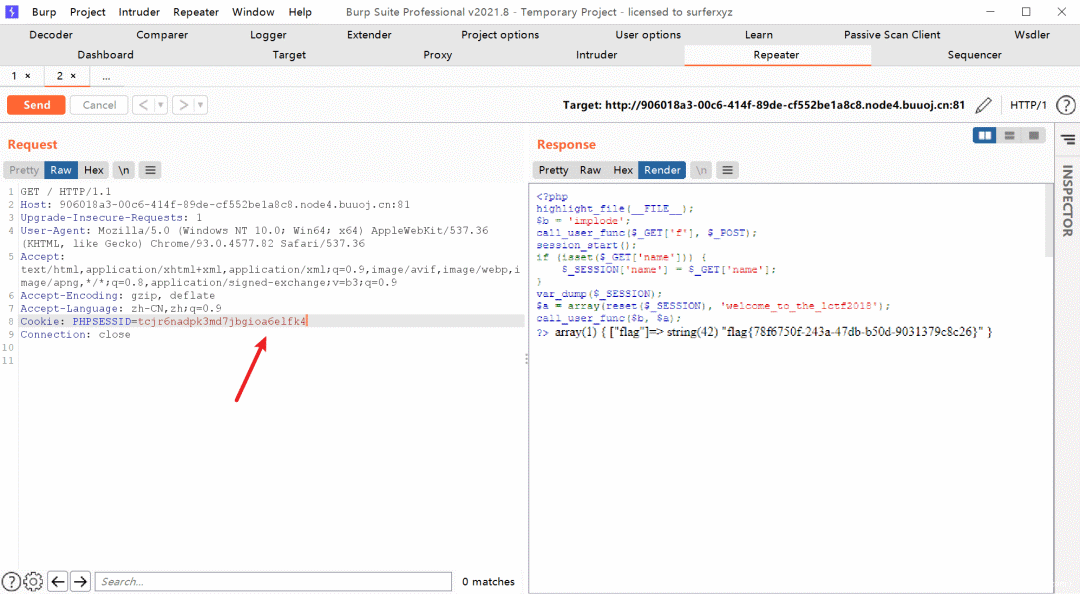1080x594 pixels.
Task: Open the Request message options menu icon
Action: (x=150, y=170)
